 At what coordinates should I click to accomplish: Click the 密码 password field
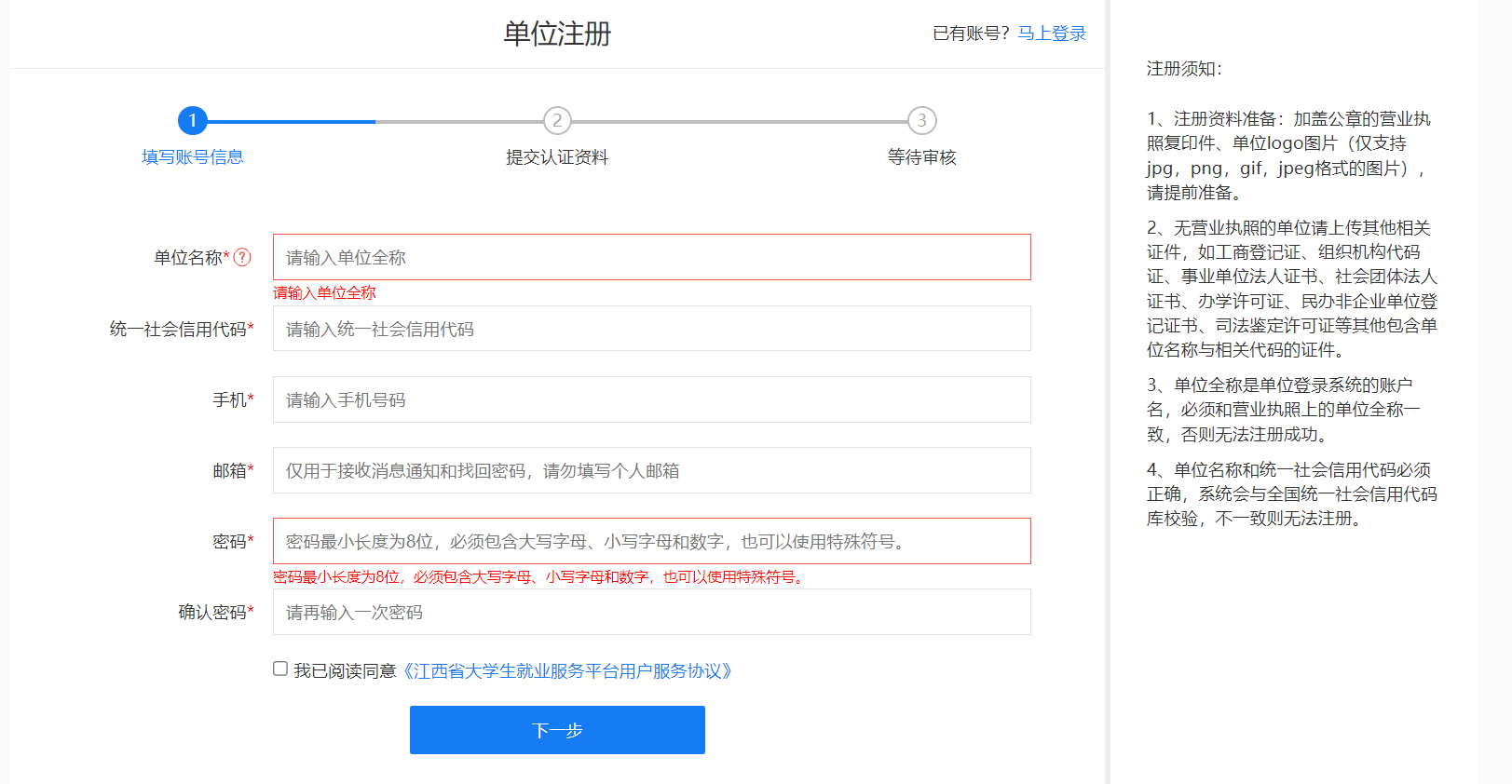651,541
